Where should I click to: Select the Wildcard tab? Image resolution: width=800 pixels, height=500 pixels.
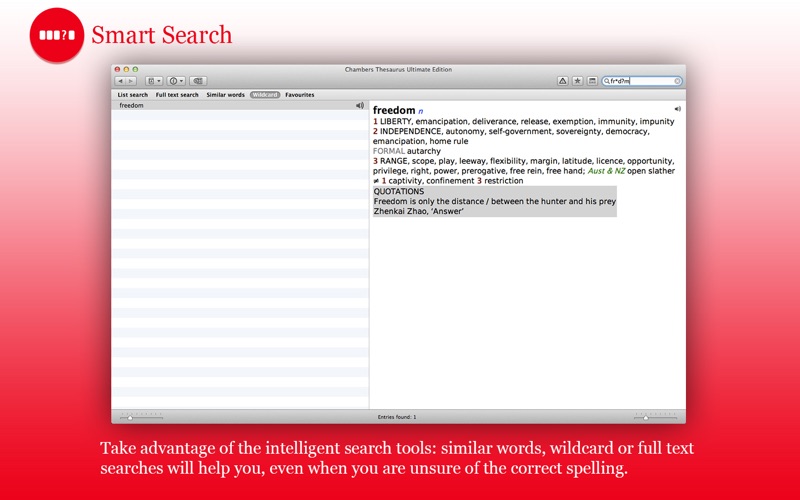265,95
